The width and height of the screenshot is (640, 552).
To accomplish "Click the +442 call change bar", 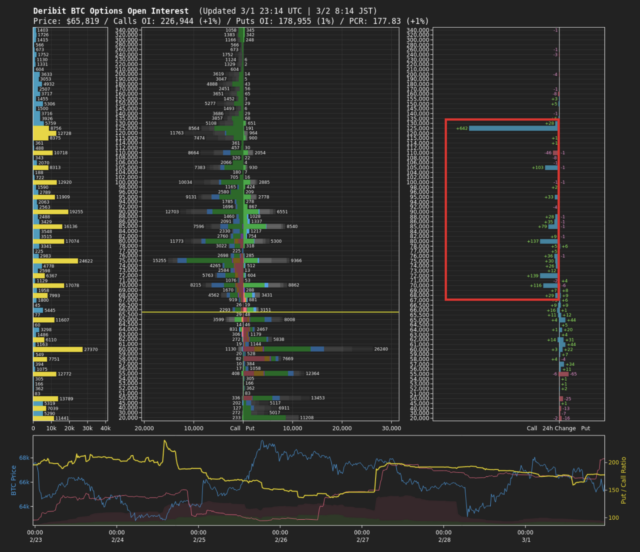I will [x=510, y=128].
